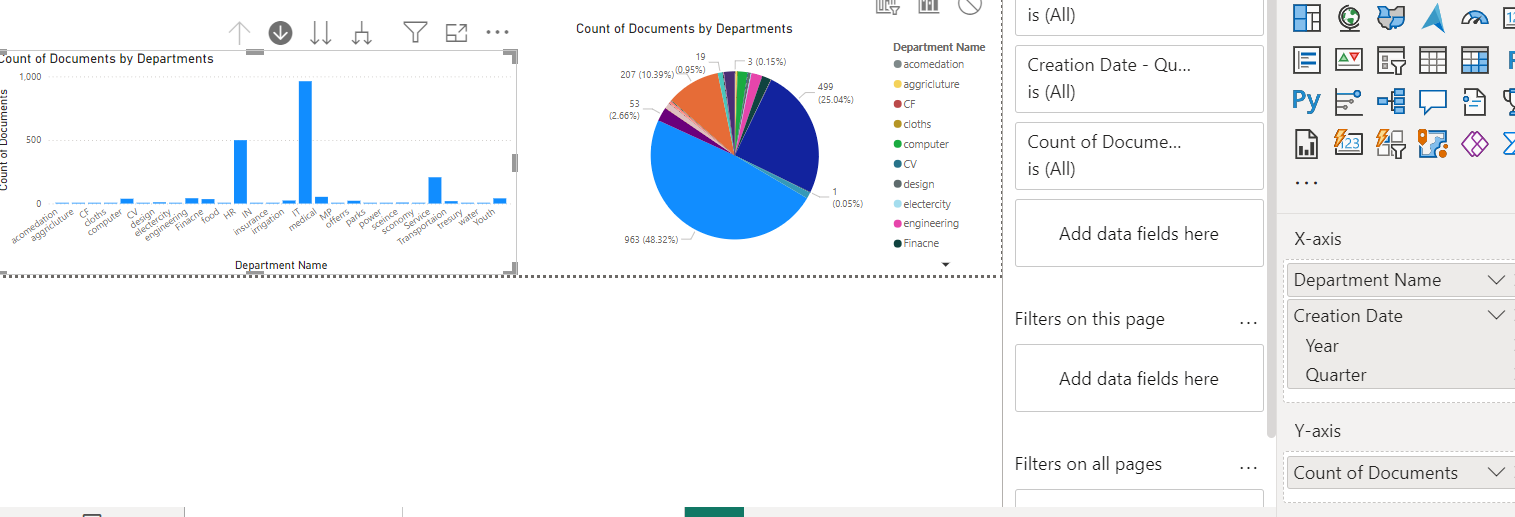This screenshot has width=1515, height=517.
Task: Select the Table visualization icon
Action: point(1433,60)
